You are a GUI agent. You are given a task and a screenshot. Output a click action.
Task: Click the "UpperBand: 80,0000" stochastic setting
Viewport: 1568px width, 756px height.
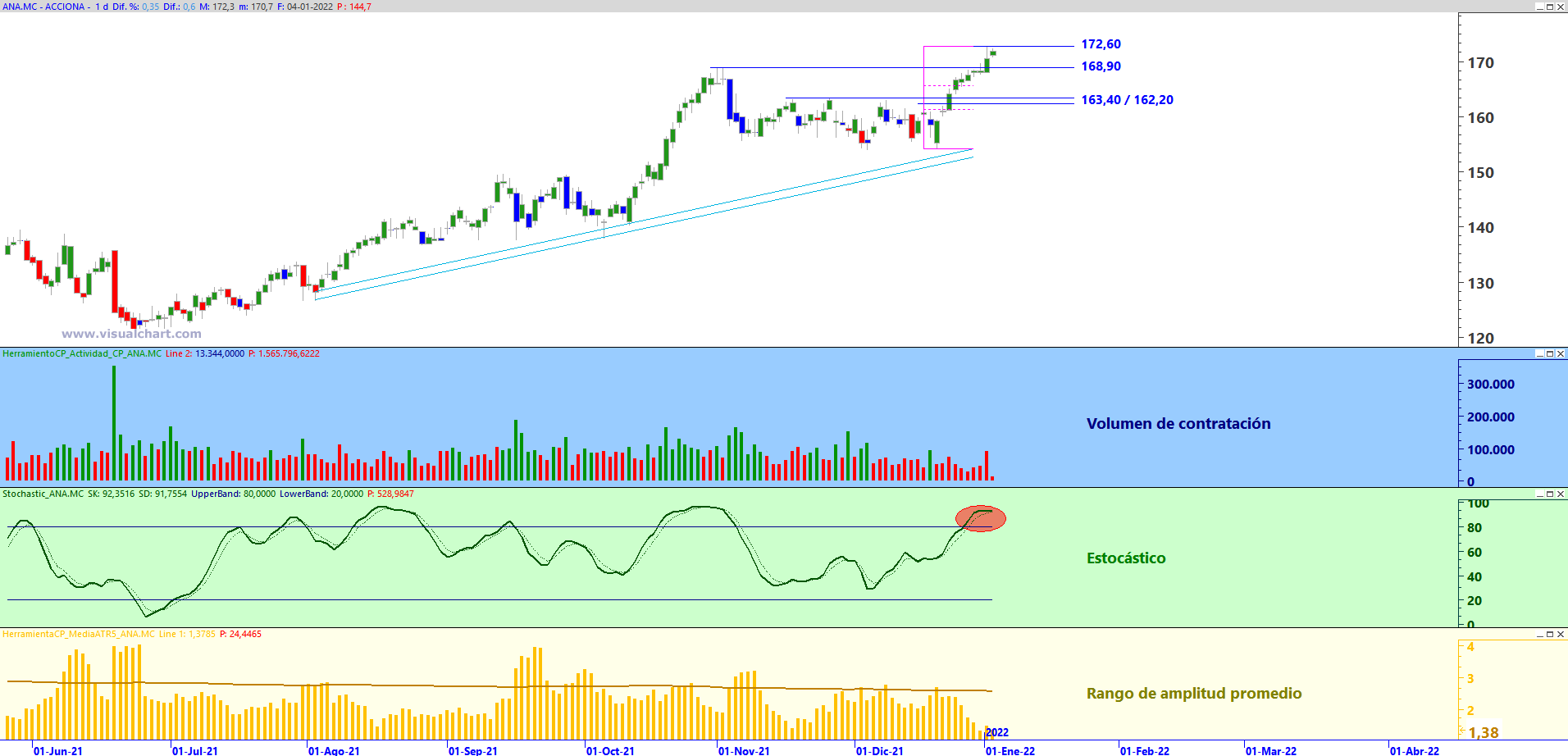[x=233, y=494]
